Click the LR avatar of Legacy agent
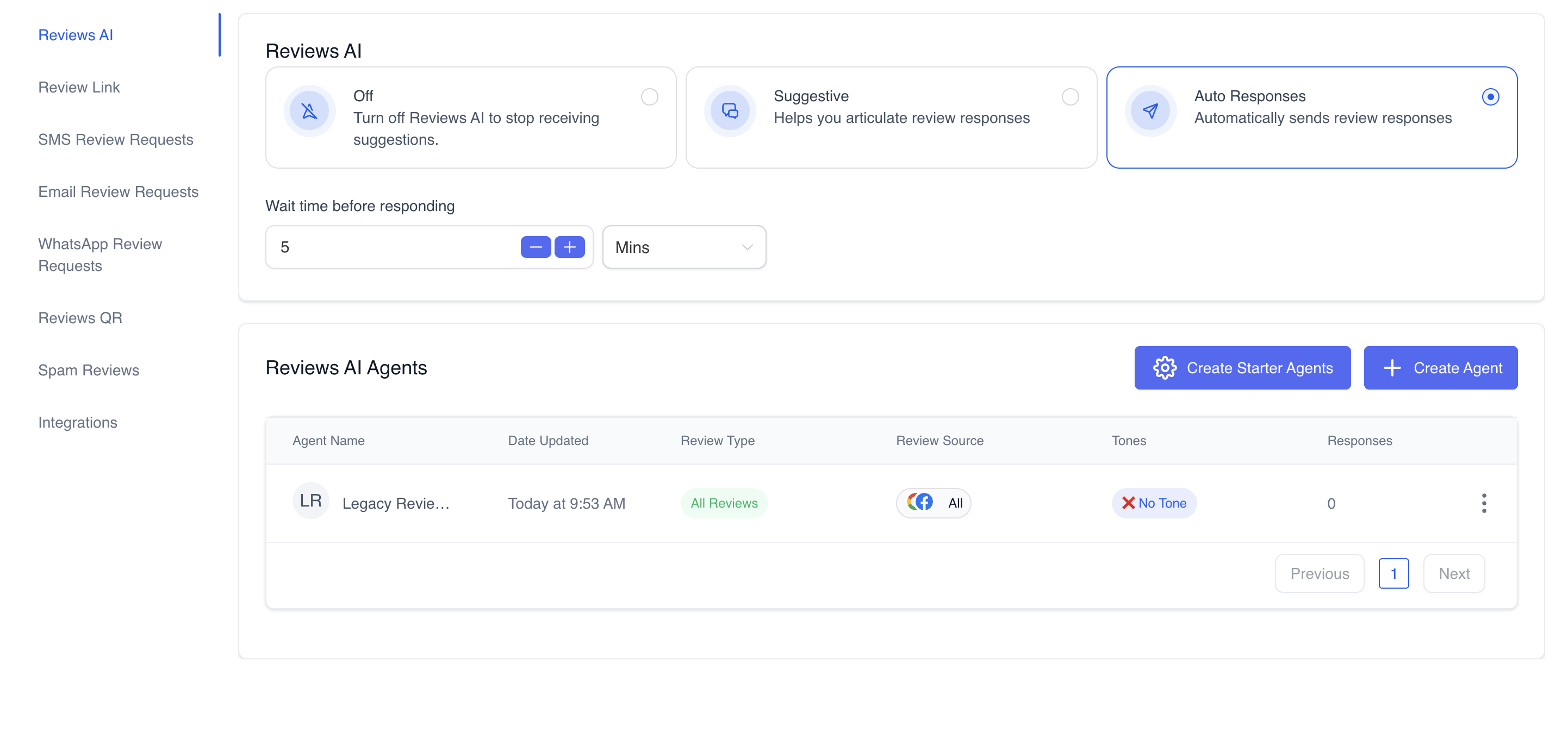 pos(311,501)
